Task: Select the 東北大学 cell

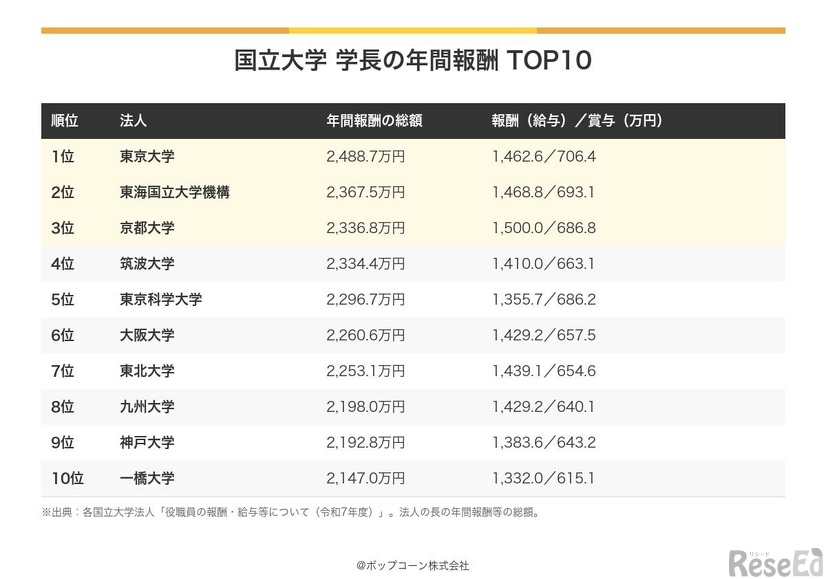Action: [147, 371]
